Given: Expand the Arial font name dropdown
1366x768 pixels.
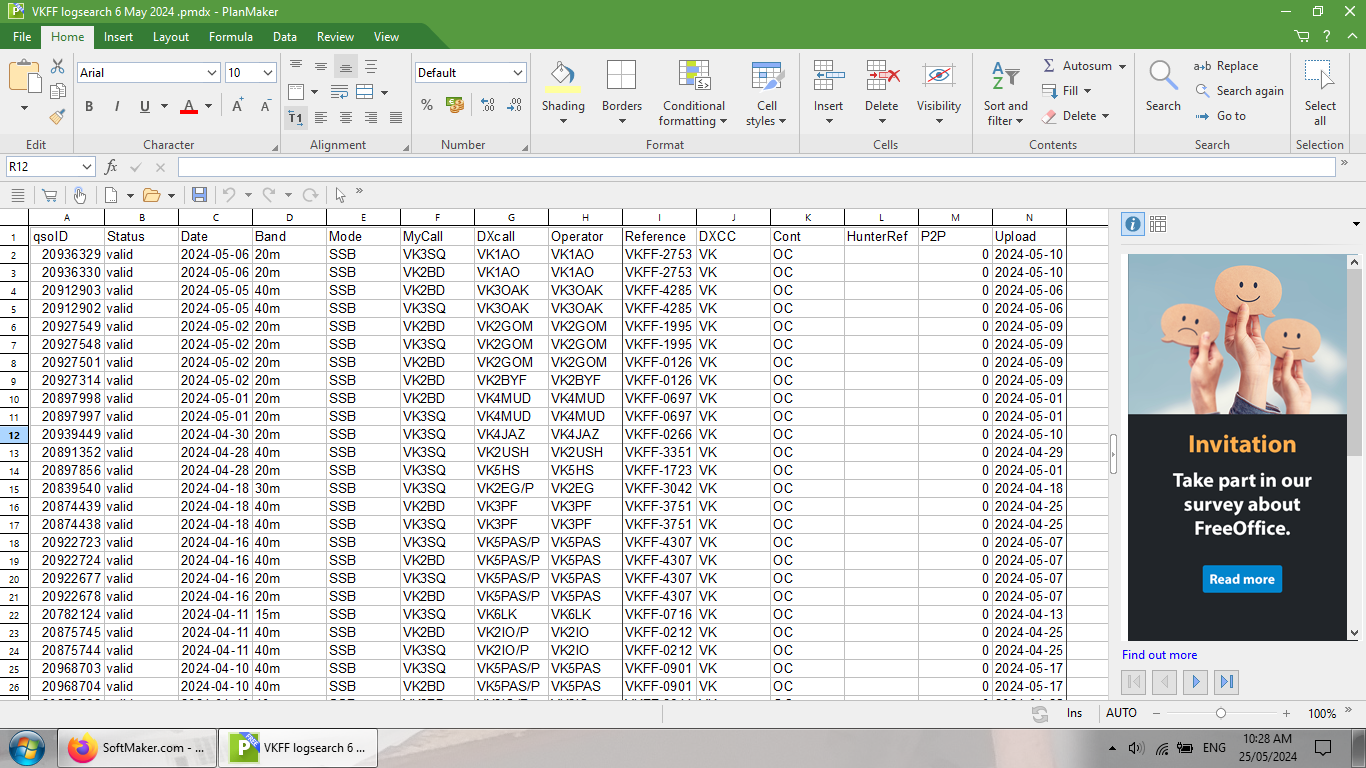Looking at the screenshot, I should pos(212,73).
